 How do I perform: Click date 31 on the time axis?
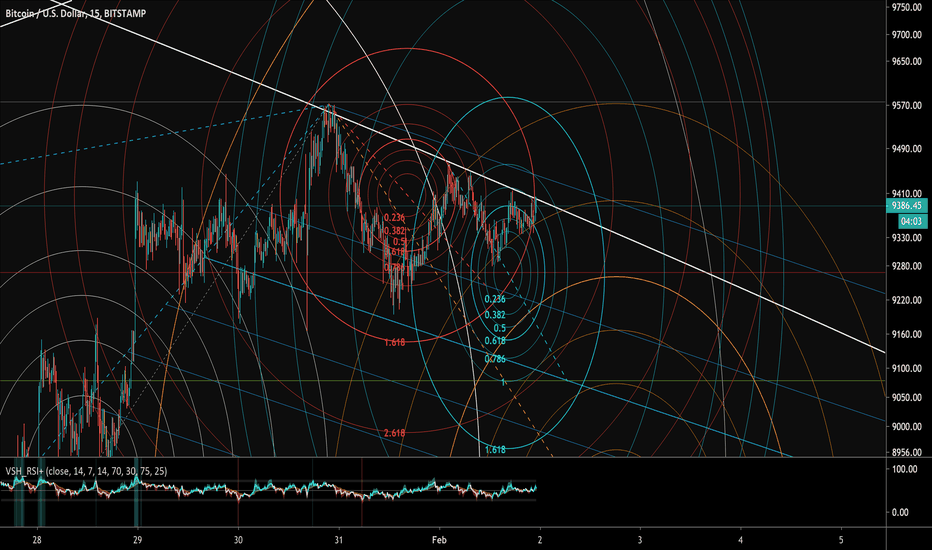339,540
